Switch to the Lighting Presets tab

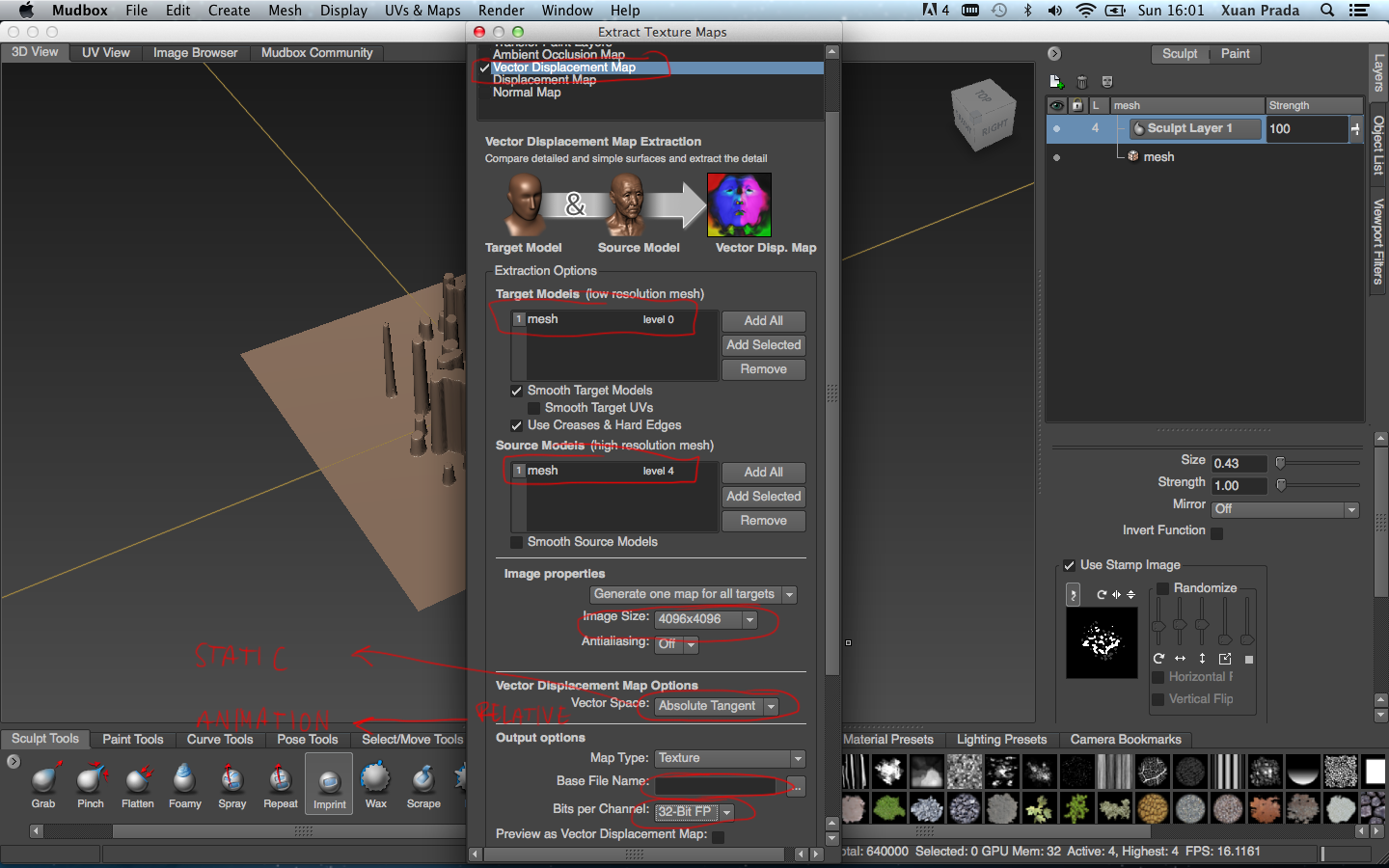[x=1001, y=740]
